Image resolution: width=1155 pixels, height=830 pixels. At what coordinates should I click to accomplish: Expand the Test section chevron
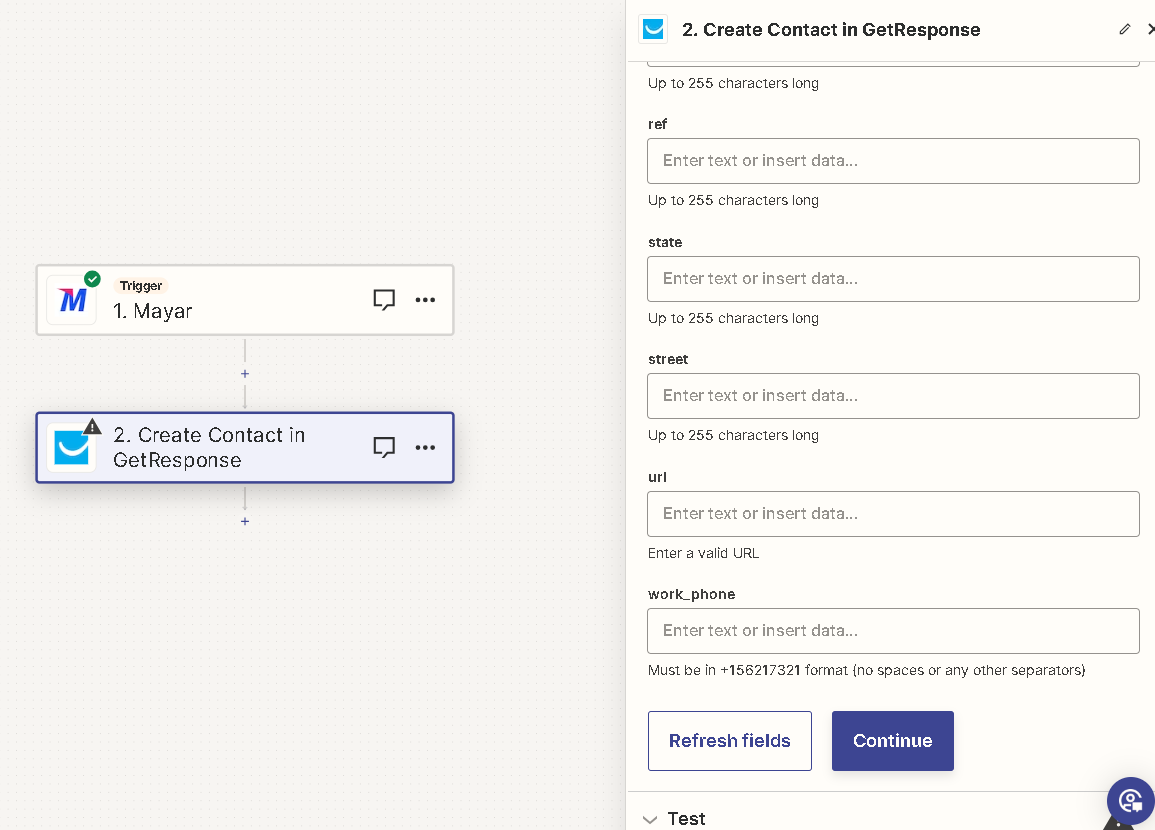pyautogui.click(x=650, y=819)
